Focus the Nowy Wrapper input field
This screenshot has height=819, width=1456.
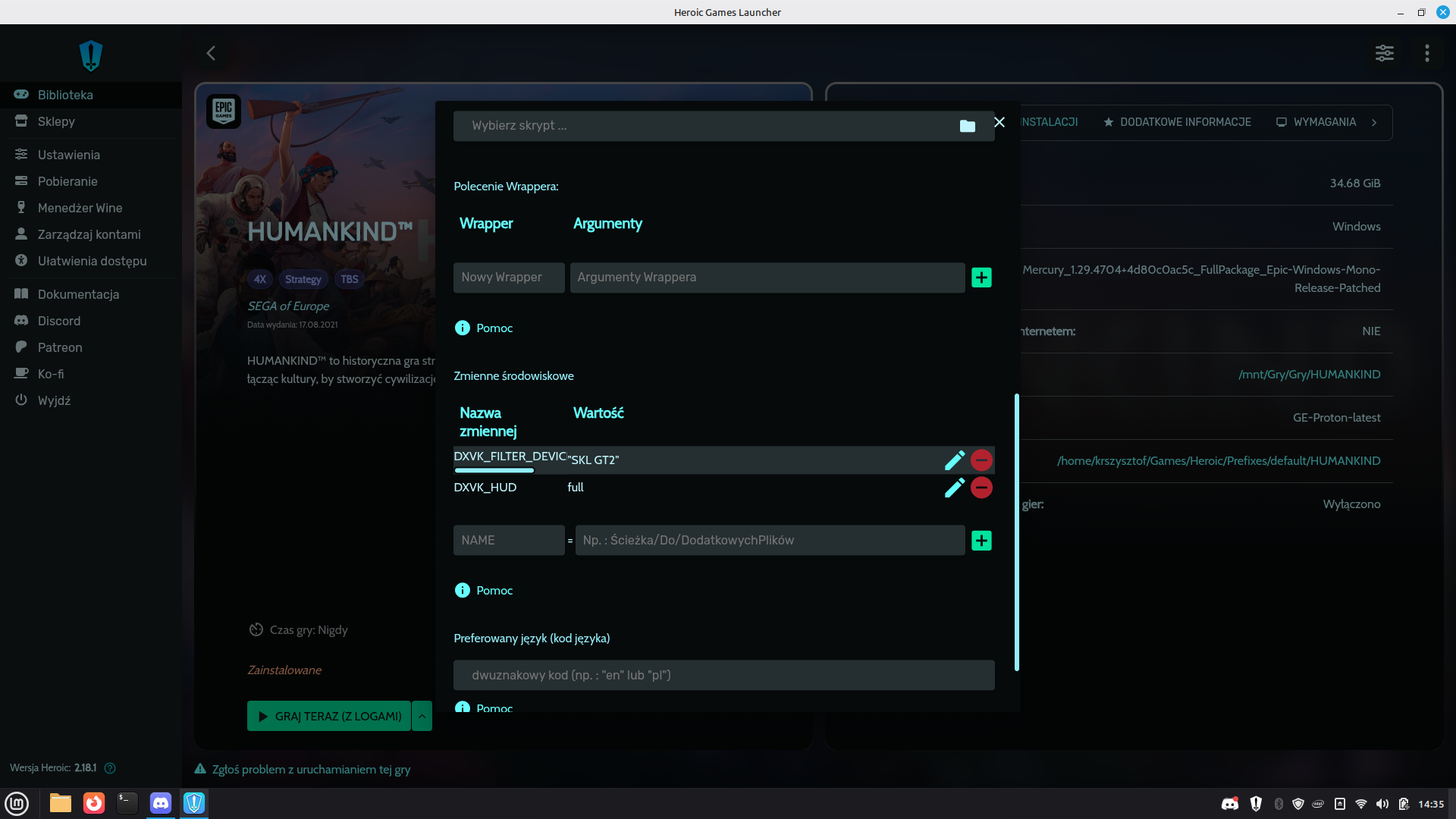coord(508,278)
